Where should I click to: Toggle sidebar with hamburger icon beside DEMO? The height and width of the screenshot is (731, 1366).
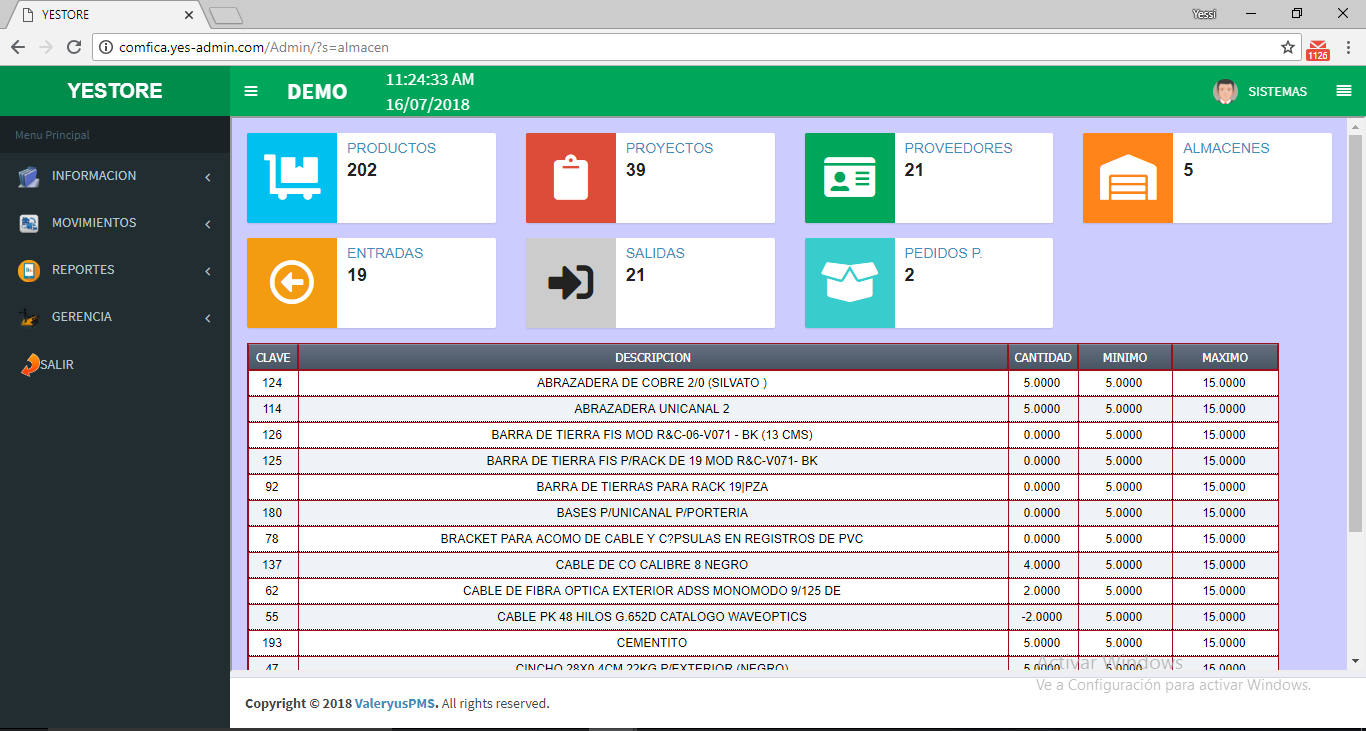pos(251,91)
